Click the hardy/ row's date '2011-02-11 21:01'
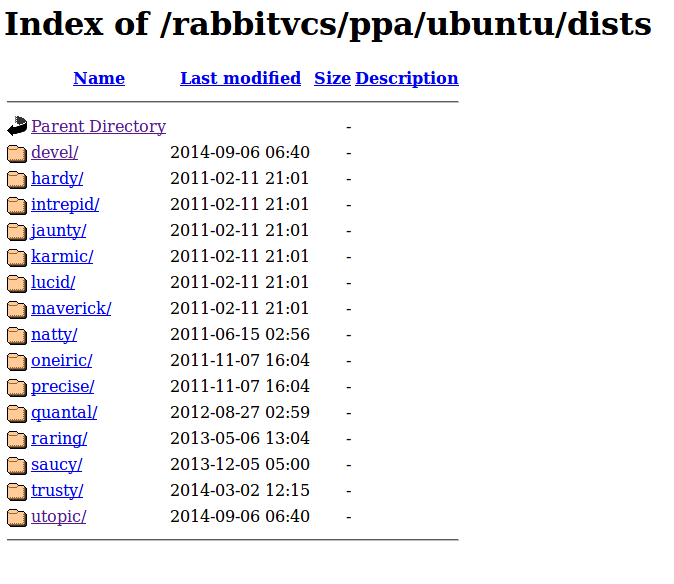Viewport: 674px width, 584px height. [239, 178]
